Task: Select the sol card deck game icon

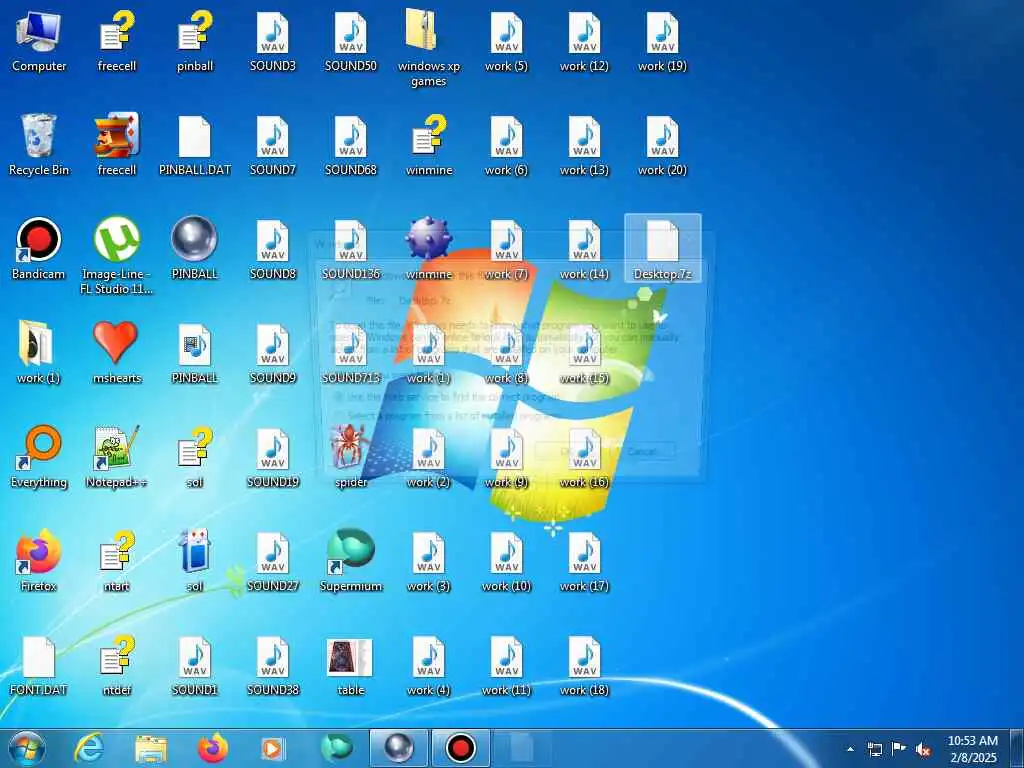Action: point(195,560)
